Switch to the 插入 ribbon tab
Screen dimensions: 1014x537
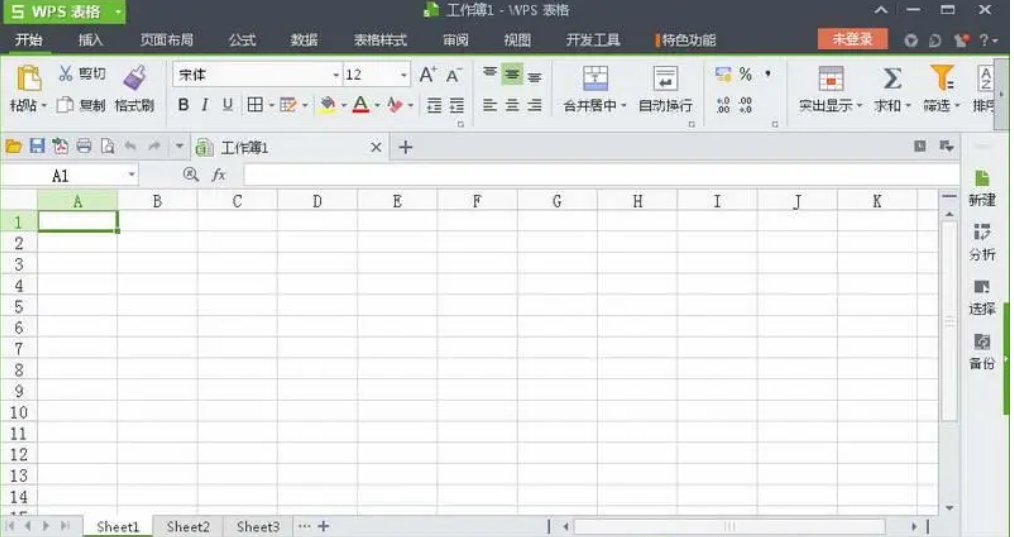pyautogui.click(x=91, y=40)
